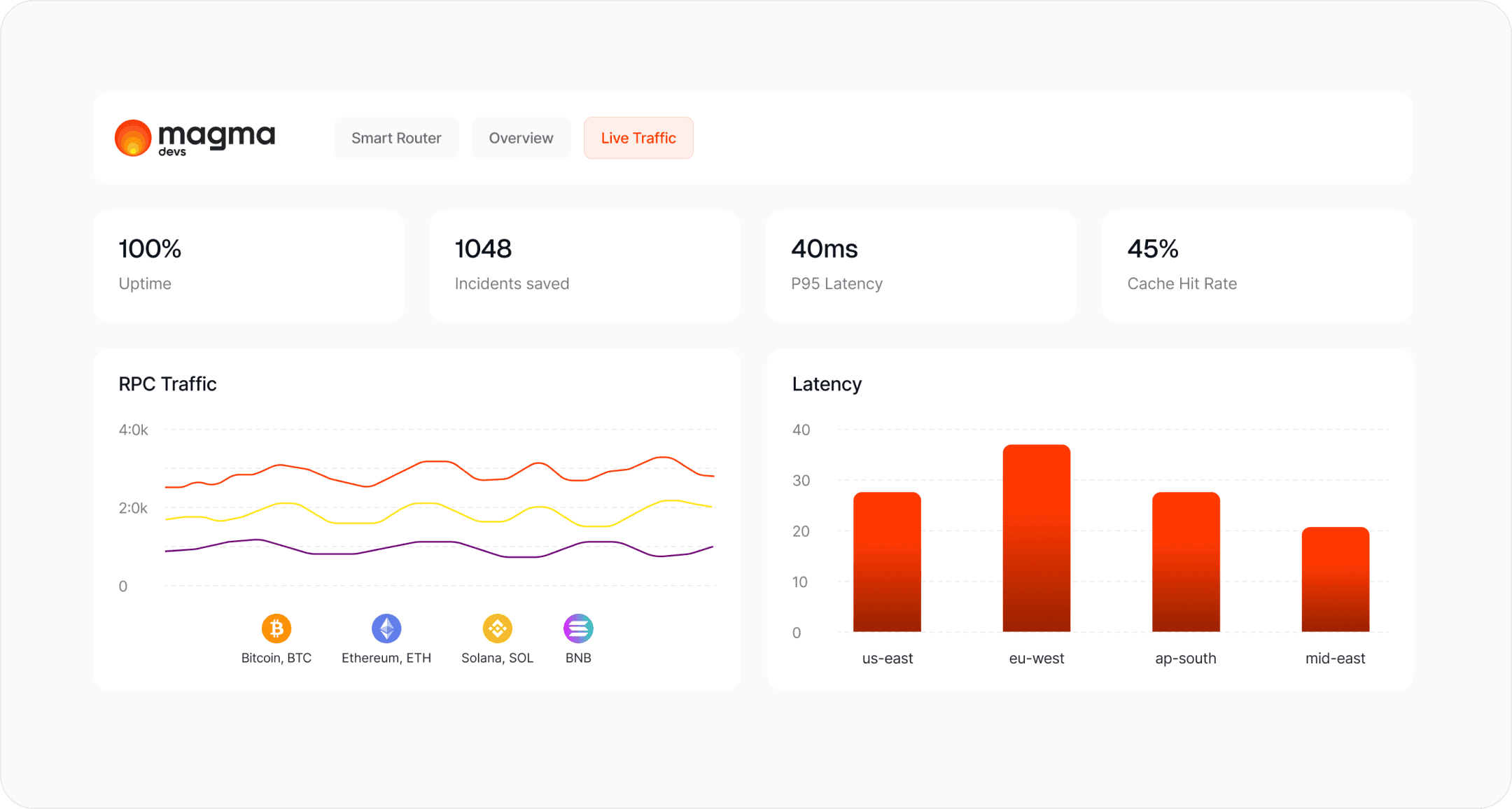
Task: Click the Ethereum, ETH legend label
Action: [x=386, y=658]
